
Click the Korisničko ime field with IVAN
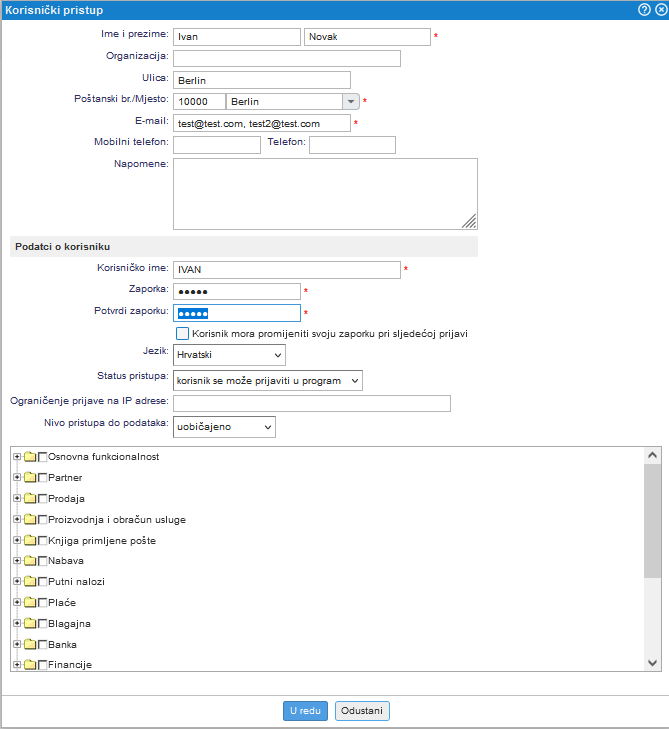(287, 270)
